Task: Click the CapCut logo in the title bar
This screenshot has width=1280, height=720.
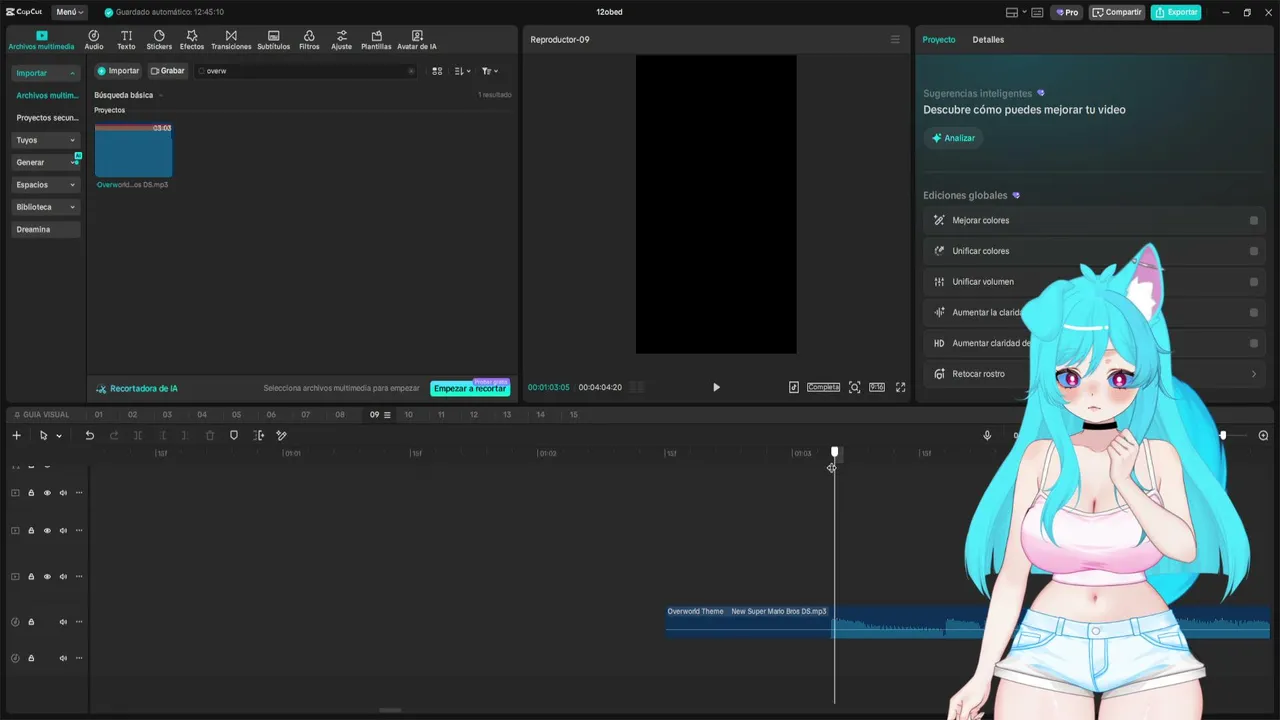Action: (24, 12)
